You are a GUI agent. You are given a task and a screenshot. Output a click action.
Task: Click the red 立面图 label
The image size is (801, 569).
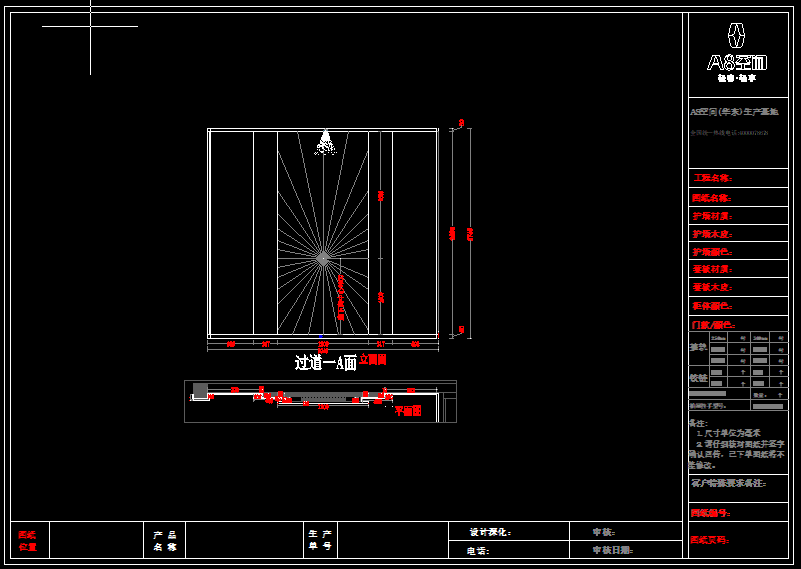coord(373,359)
